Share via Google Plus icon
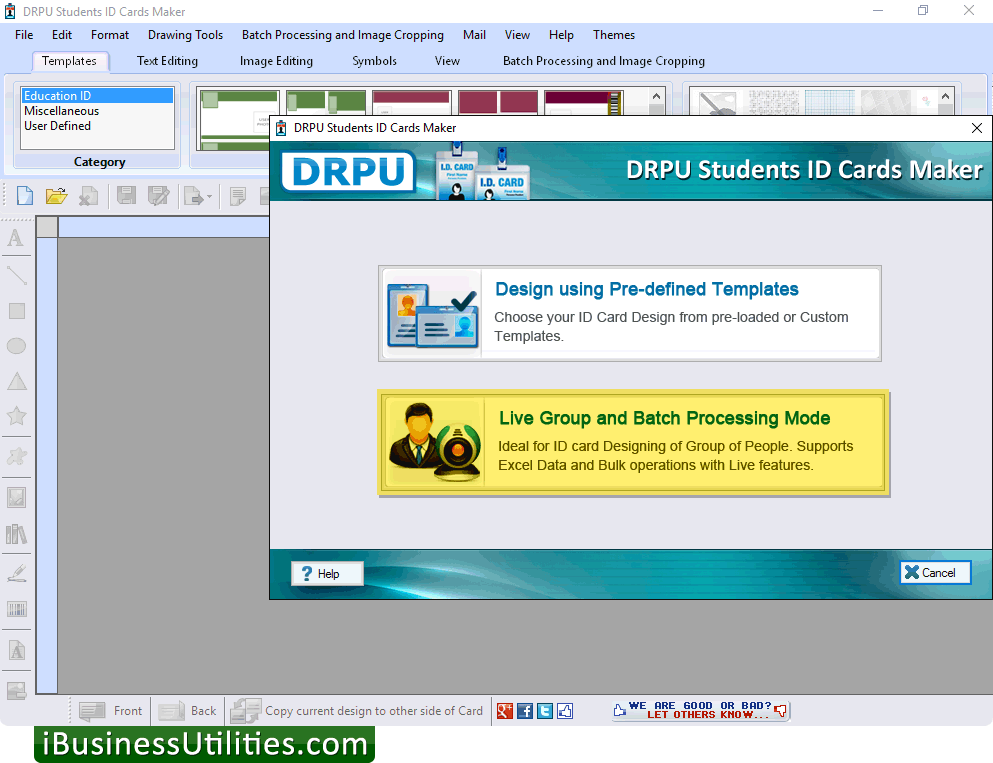 (505, 711)
